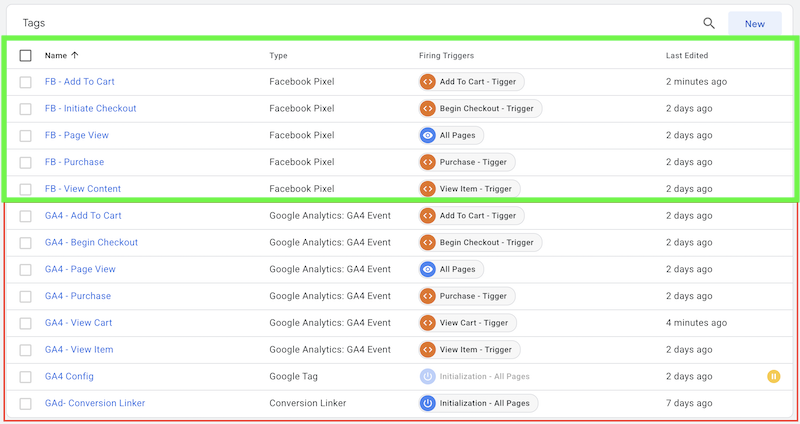The width and height of the screenshot is (800, 424).
Task: Click the eye icon on FB - Page View trigger
Action: click(428, 135)
